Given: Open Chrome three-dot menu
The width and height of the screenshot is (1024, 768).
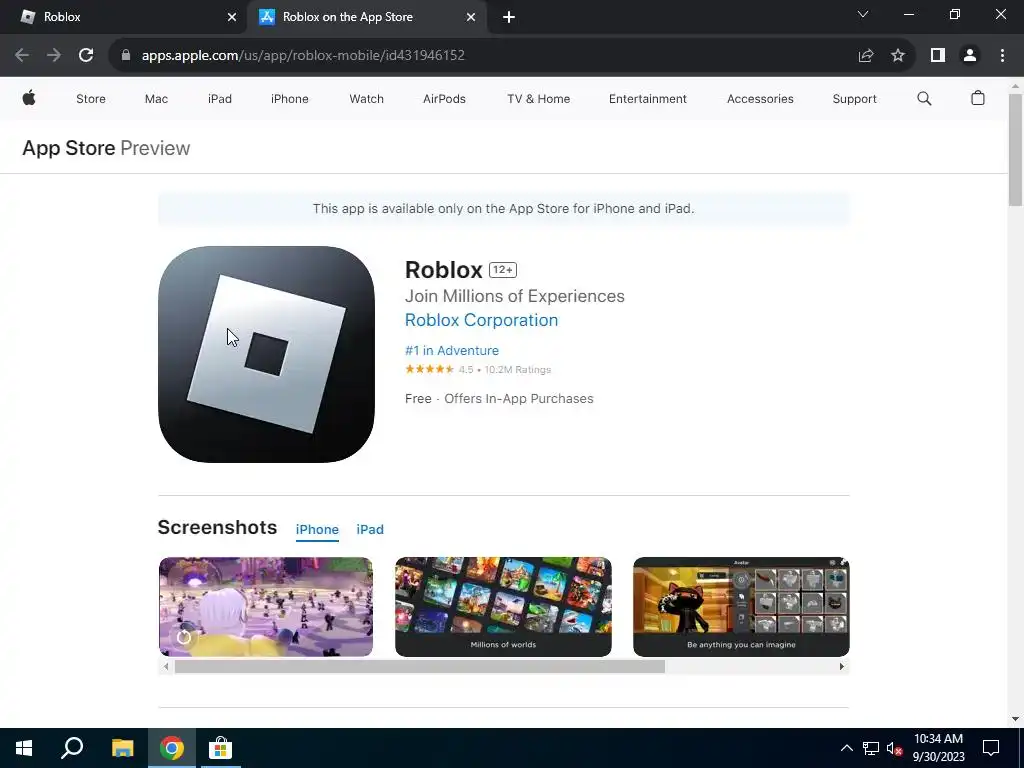Looking at the screenshot, I should tap(1002, 56).
